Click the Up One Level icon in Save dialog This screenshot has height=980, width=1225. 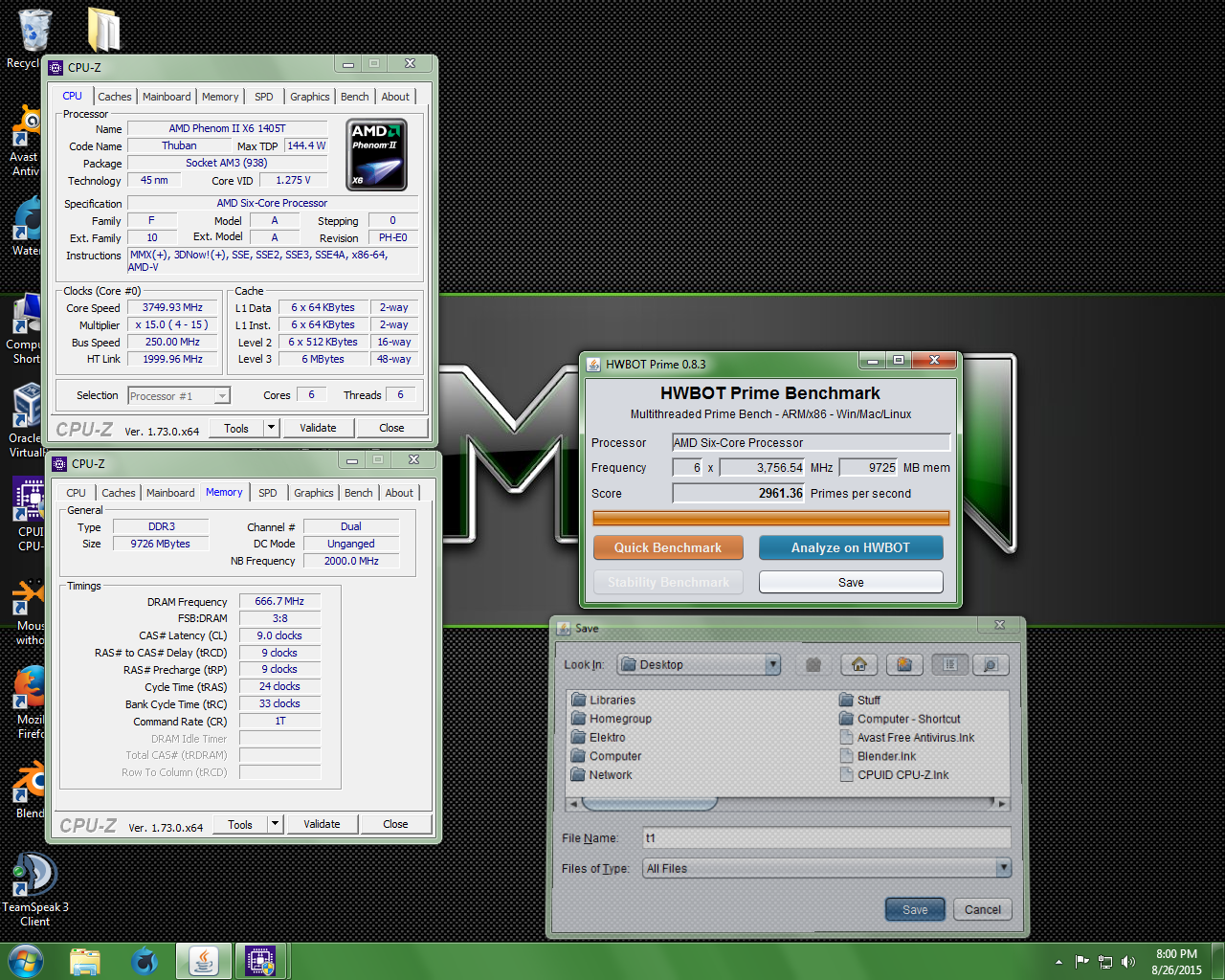tap(813, 664)
